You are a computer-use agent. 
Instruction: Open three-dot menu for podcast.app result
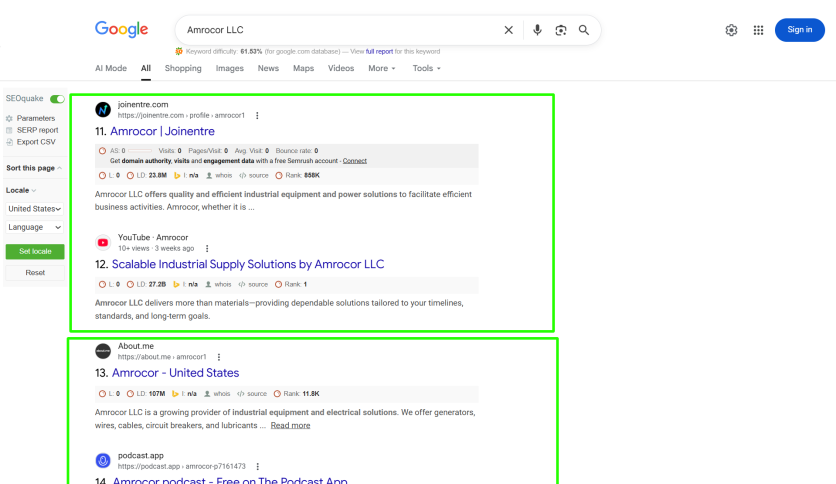(258, 466)
